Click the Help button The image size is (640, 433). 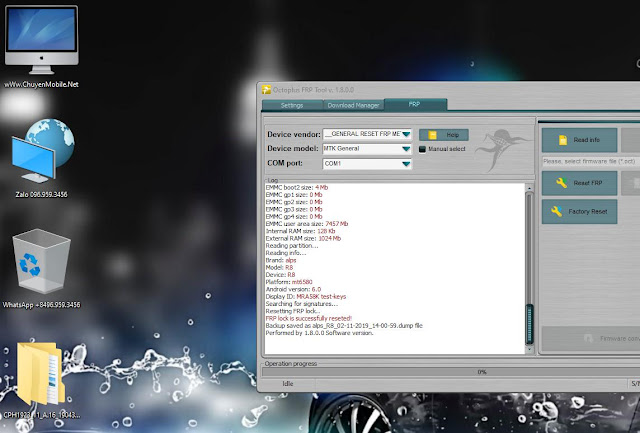tap(444, 135)
